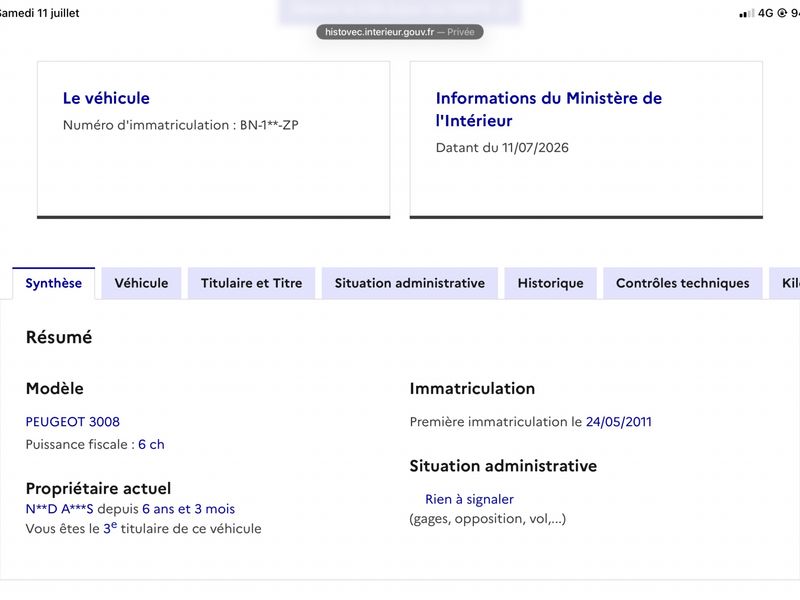
Task: Click Informations du Ministère de l'Intérieur heading
Action: [548, 109]
